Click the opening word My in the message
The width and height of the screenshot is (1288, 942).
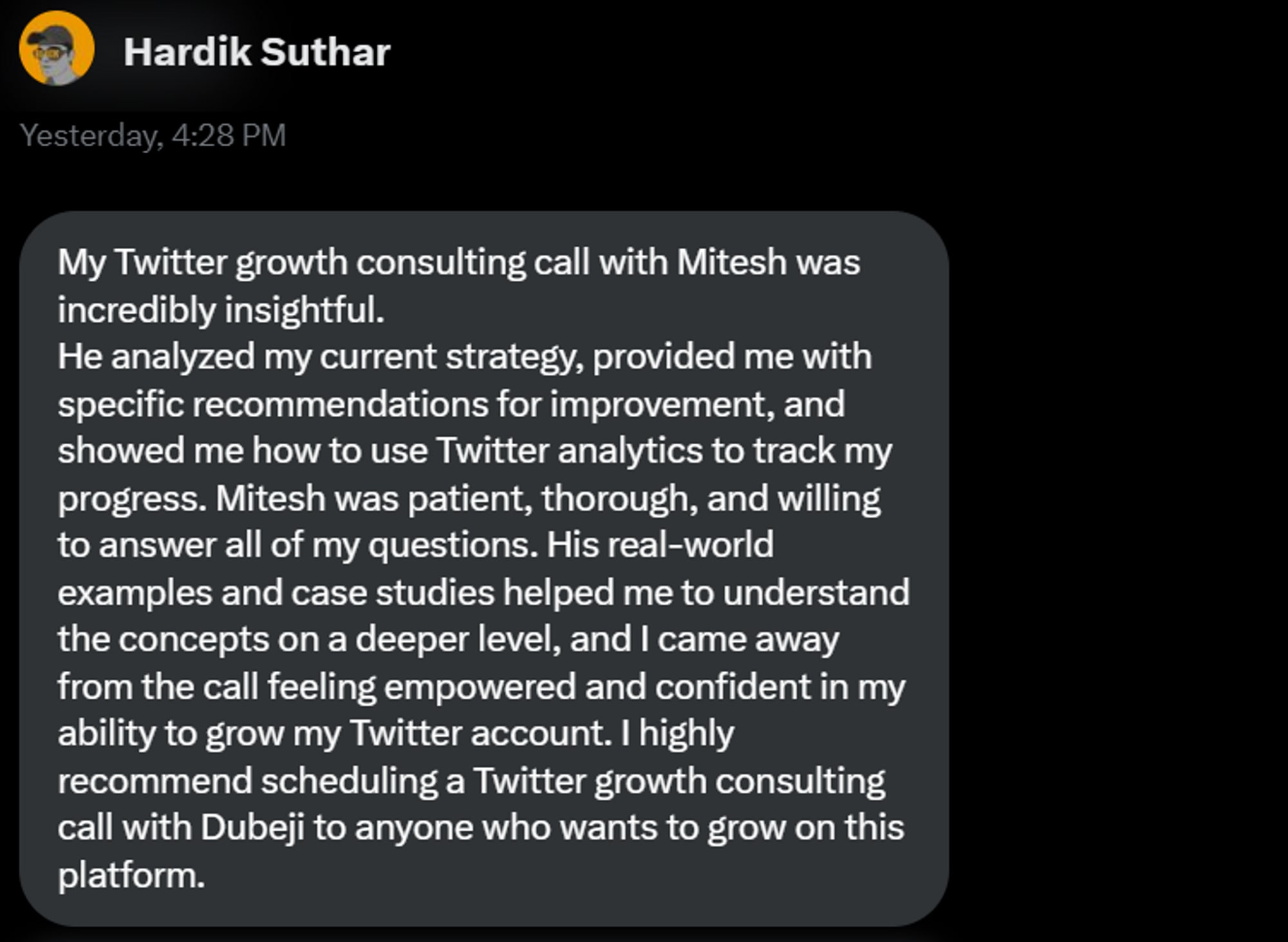(81, 263)
